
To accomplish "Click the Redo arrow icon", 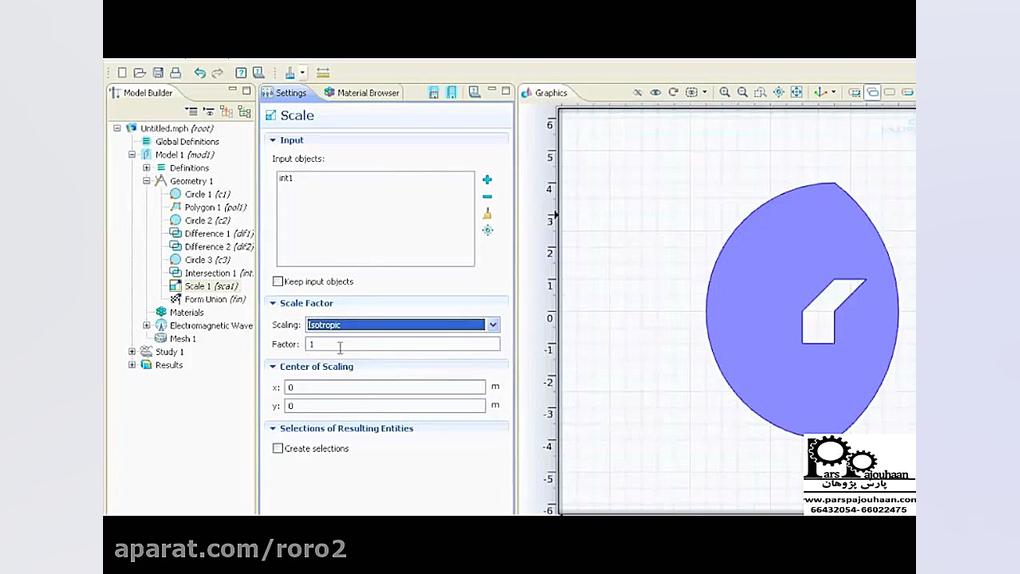I will pyautogui.click(x=217, y=73).
